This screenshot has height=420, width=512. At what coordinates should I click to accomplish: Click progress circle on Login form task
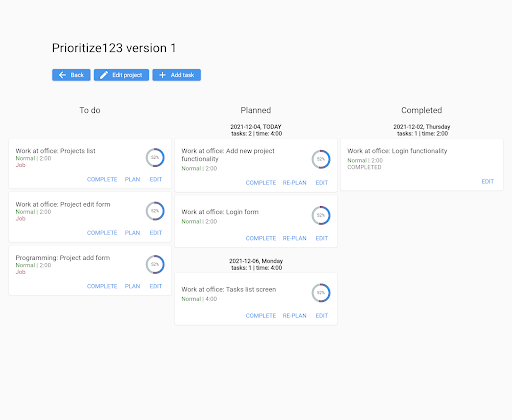tap(321, 215)
